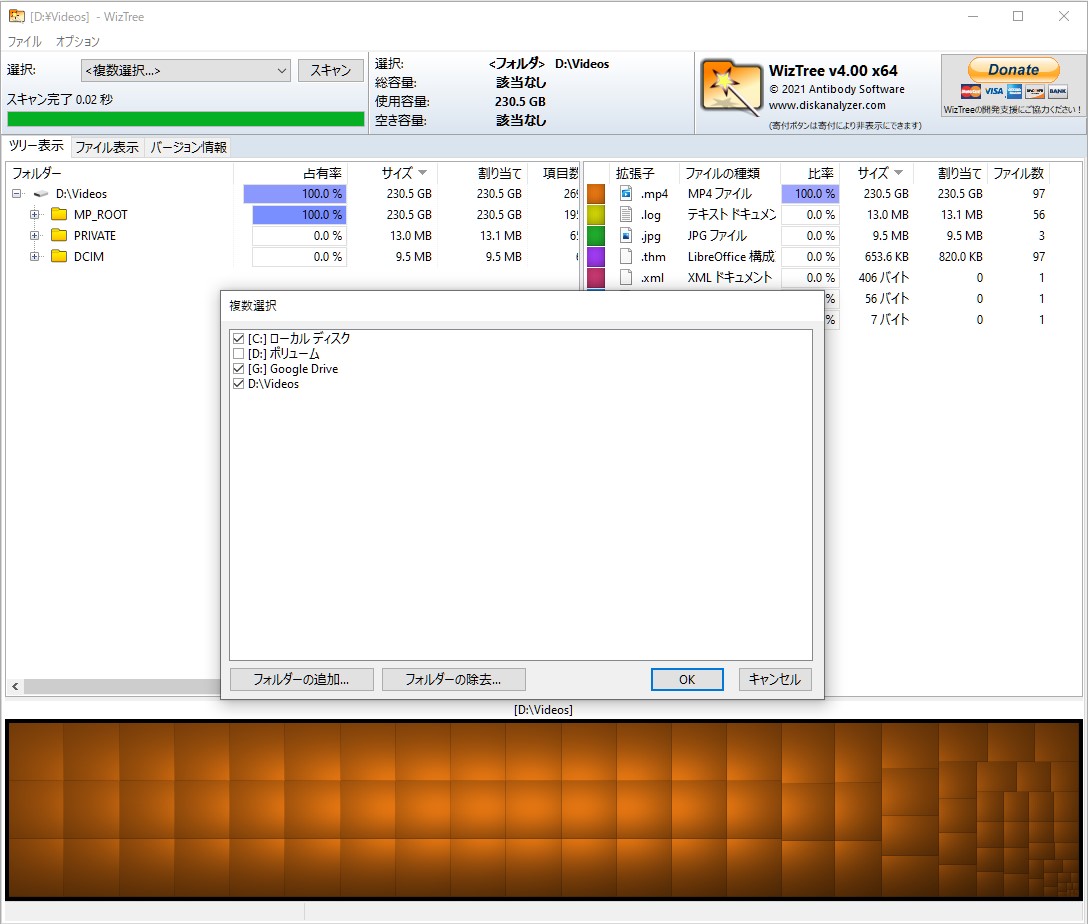The width and height of the screenshot is (1088, 924).
Task: Expand the DCIM folder node
Action: click(34, 256)
